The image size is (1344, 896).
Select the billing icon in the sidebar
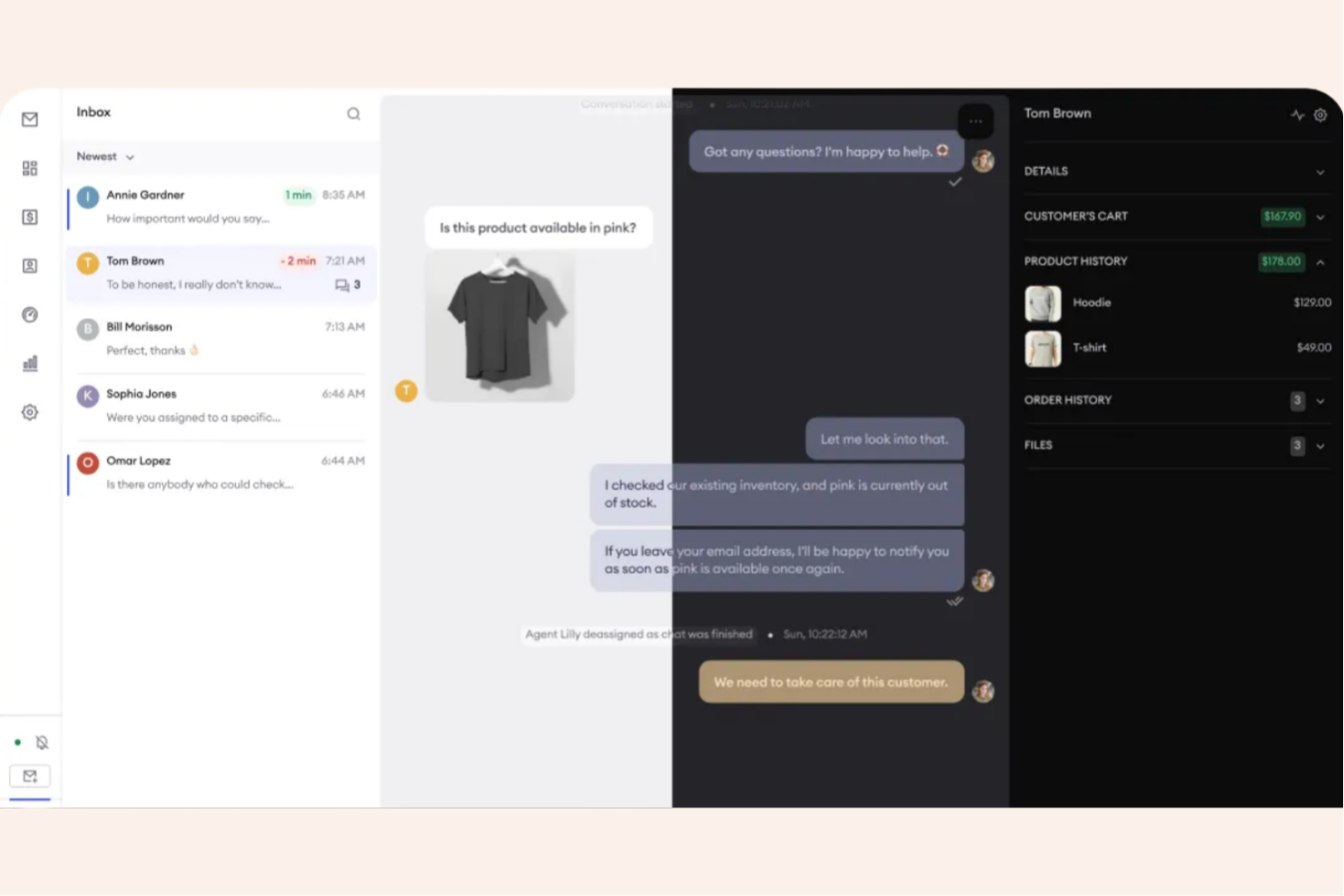pos(30,217)
